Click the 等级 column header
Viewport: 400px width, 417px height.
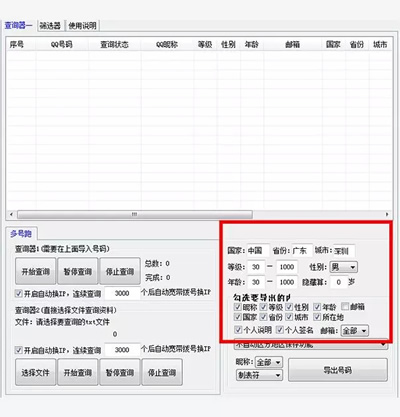(205, 44)
